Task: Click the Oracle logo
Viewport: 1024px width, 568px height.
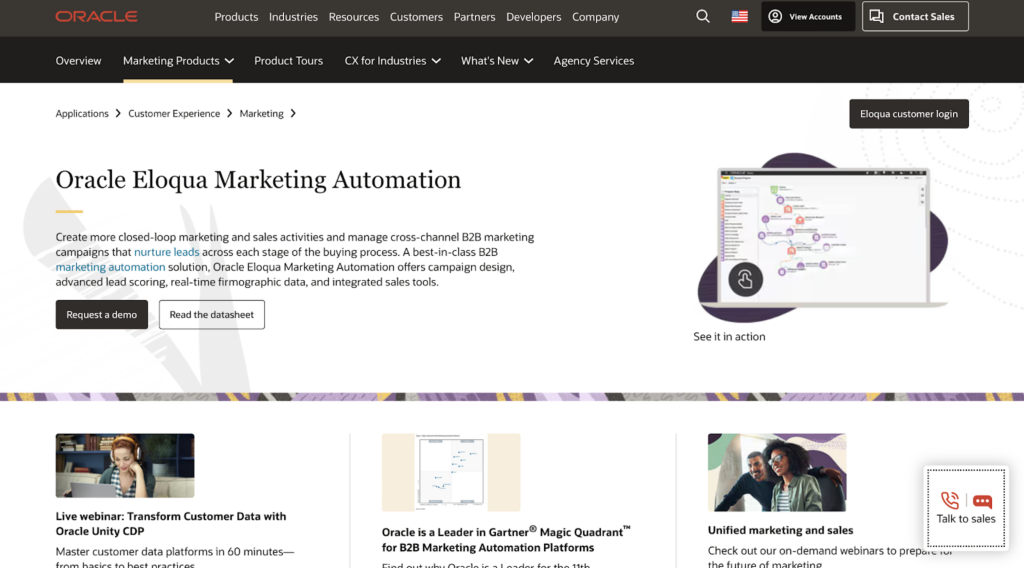Action: pos(96,16)
